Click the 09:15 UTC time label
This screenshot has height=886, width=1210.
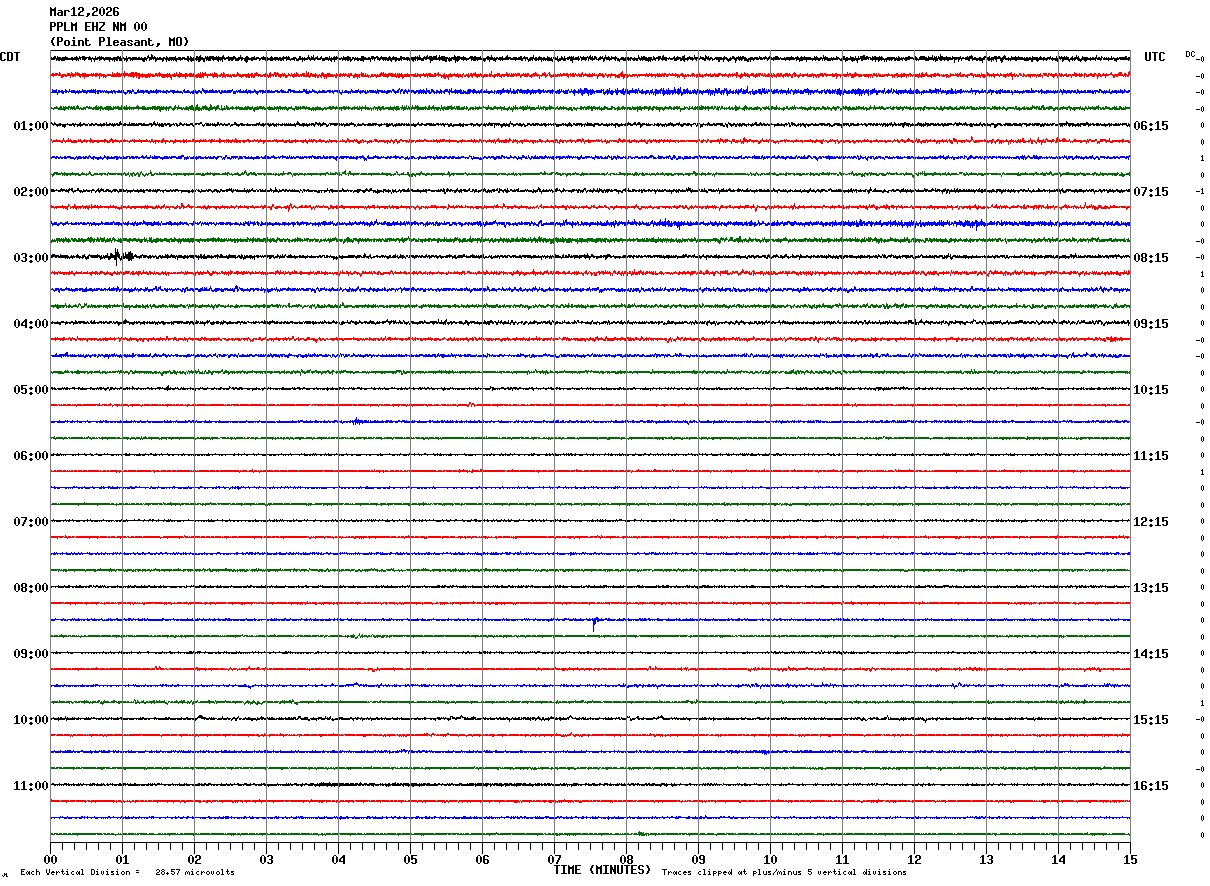click(x=1151, y=324)
